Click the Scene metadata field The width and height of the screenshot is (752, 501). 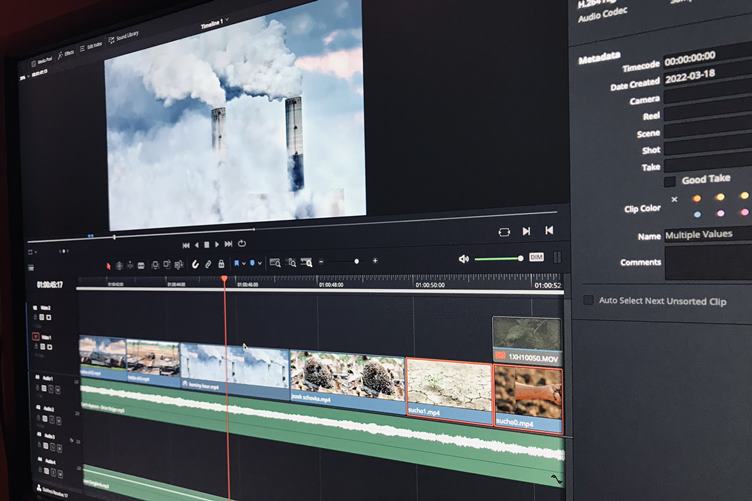(x=708, y=129)
